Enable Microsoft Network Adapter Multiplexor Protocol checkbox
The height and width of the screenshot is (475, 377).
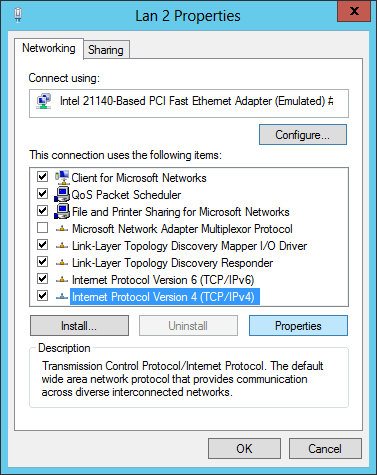tap(42, 228)
